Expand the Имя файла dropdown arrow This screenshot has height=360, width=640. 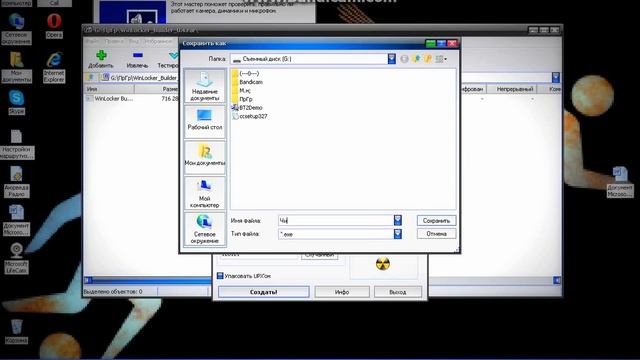click(398, 220)
